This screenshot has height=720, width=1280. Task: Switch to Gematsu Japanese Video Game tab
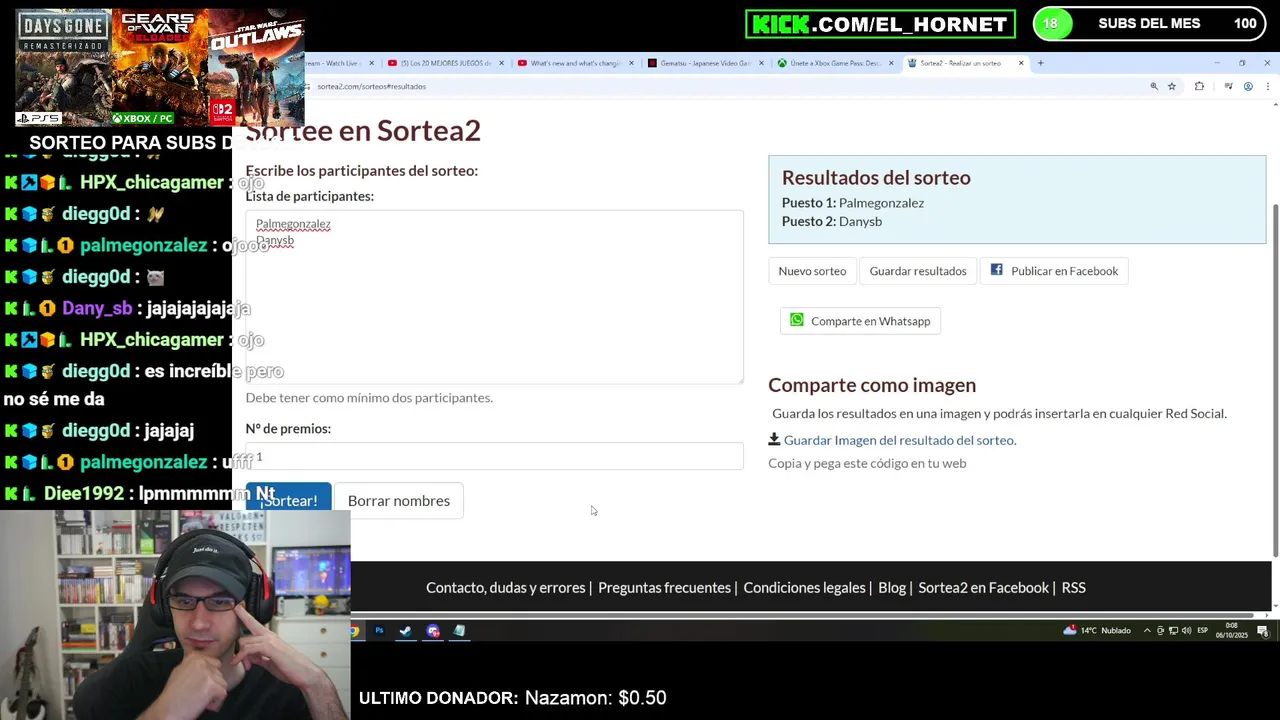coord(705,63)
